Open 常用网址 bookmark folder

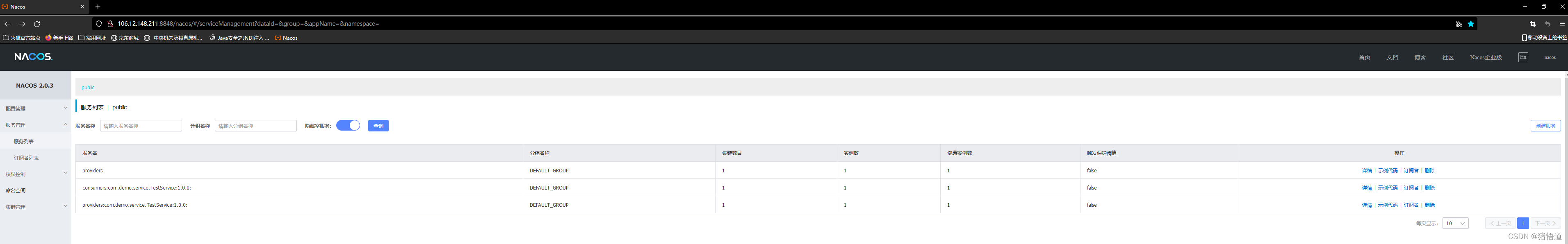pyautogui.click(x=92, y=38)
